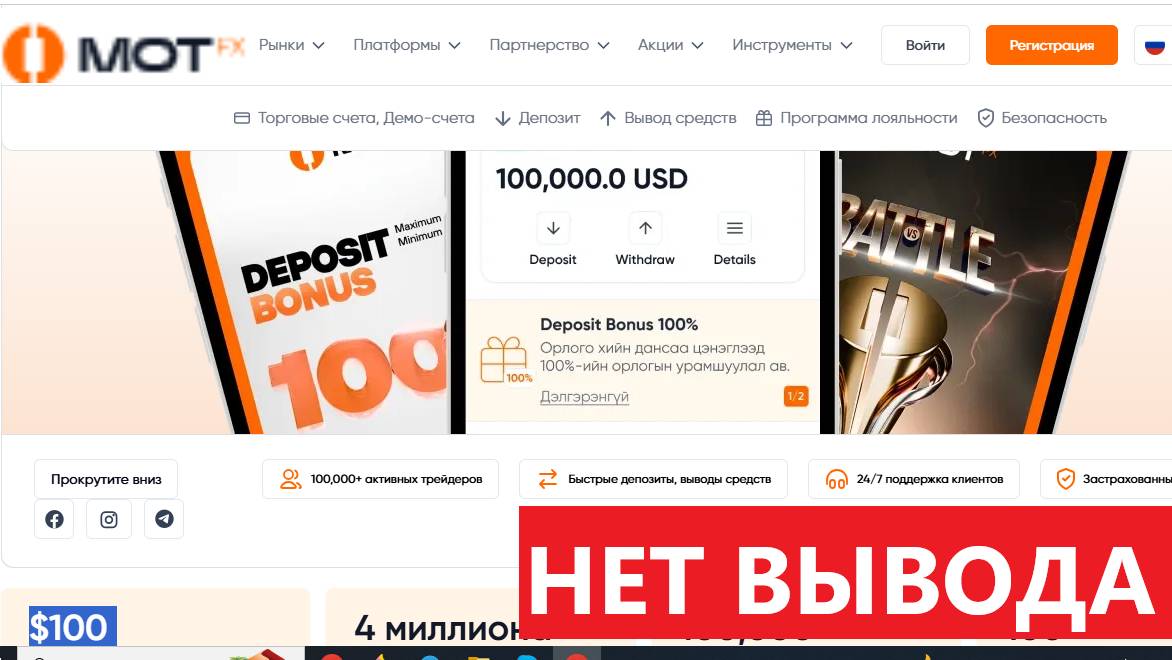Open the Facebook social icon
Image resolution: width=1172 pixels, height=660 pixels.
coord(54,519)
